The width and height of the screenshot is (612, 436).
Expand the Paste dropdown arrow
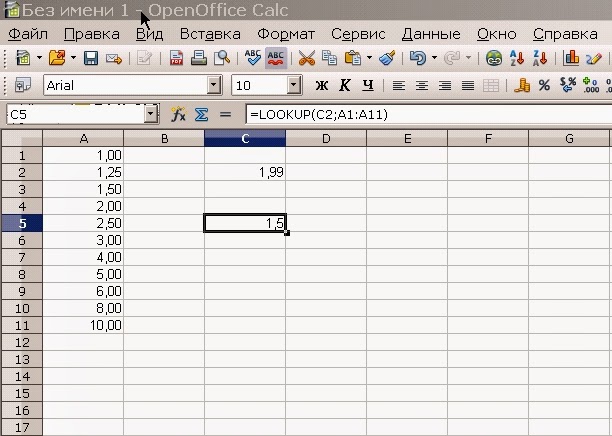point(369,58)
